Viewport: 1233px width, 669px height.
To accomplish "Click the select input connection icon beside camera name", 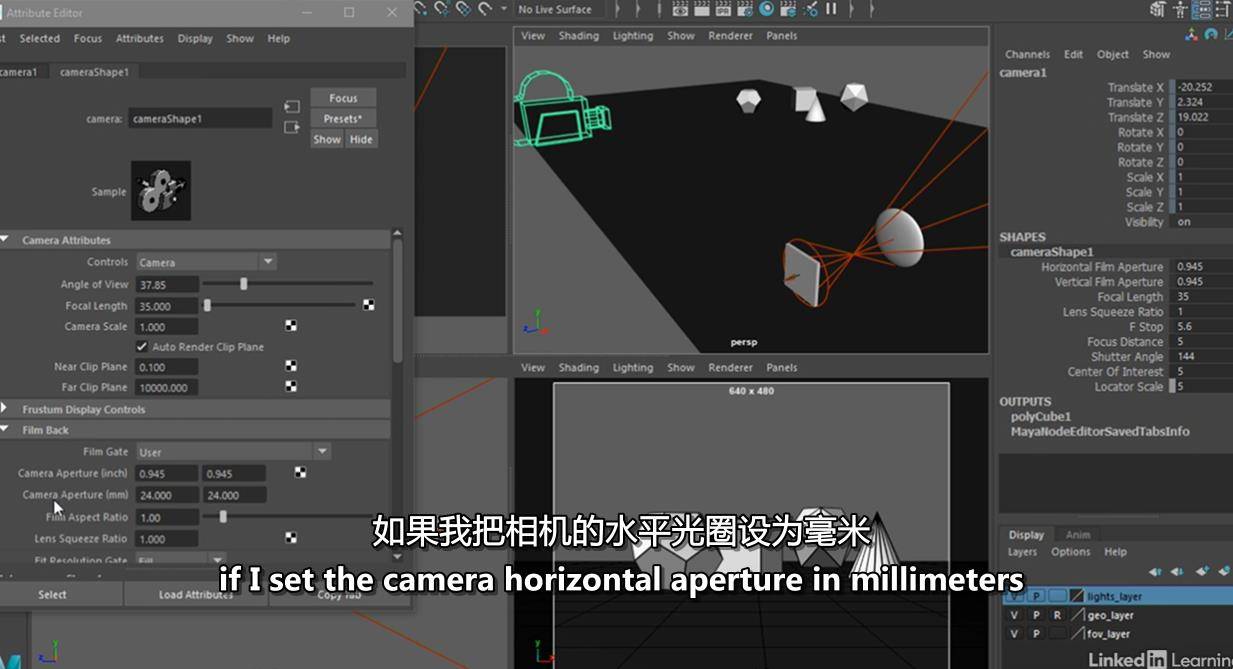I will pyautogui.click(x=292, y=106).
